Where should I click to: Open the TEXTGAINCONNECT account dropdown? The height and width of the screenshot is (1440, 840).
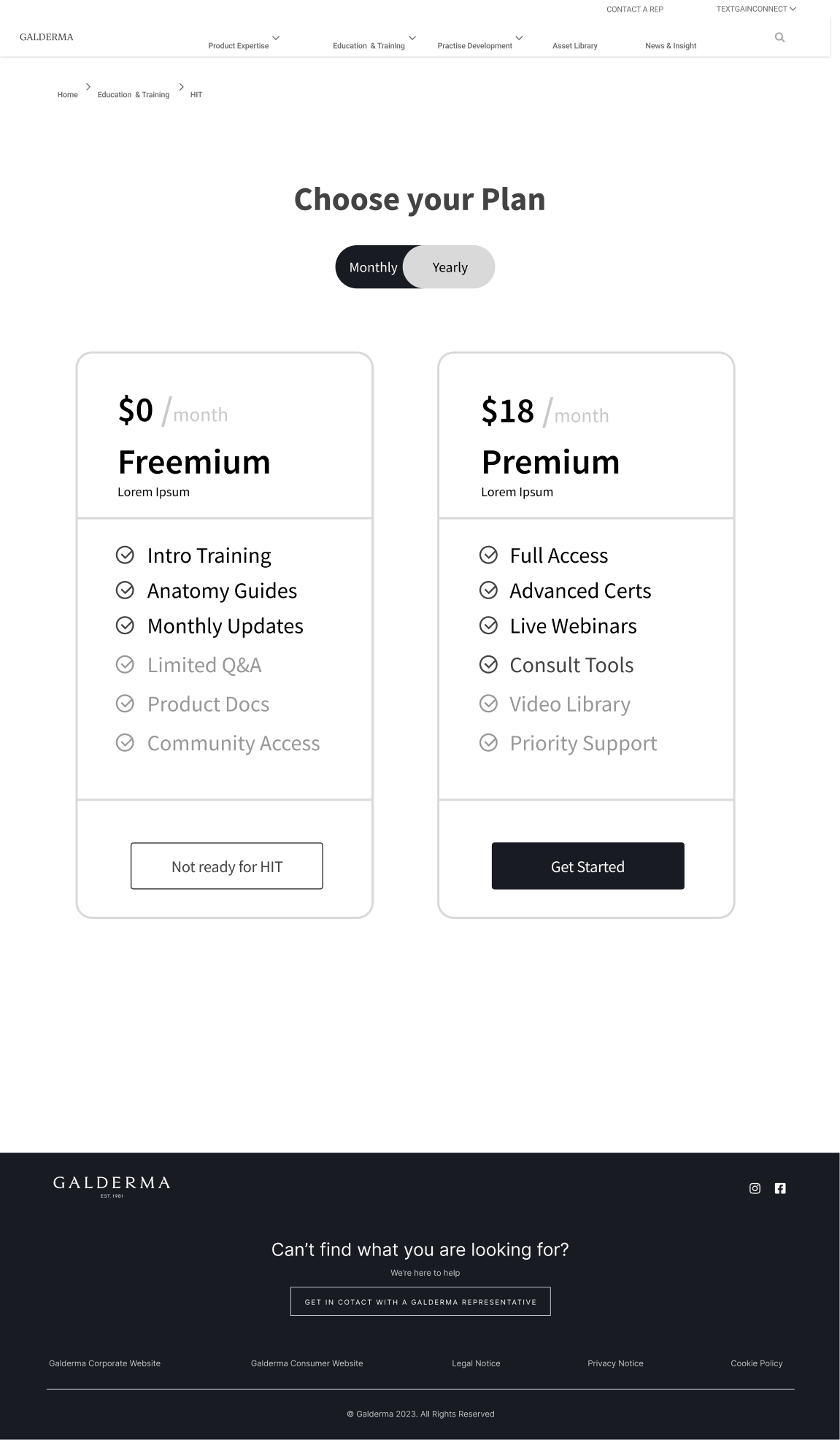click(756, 9)
